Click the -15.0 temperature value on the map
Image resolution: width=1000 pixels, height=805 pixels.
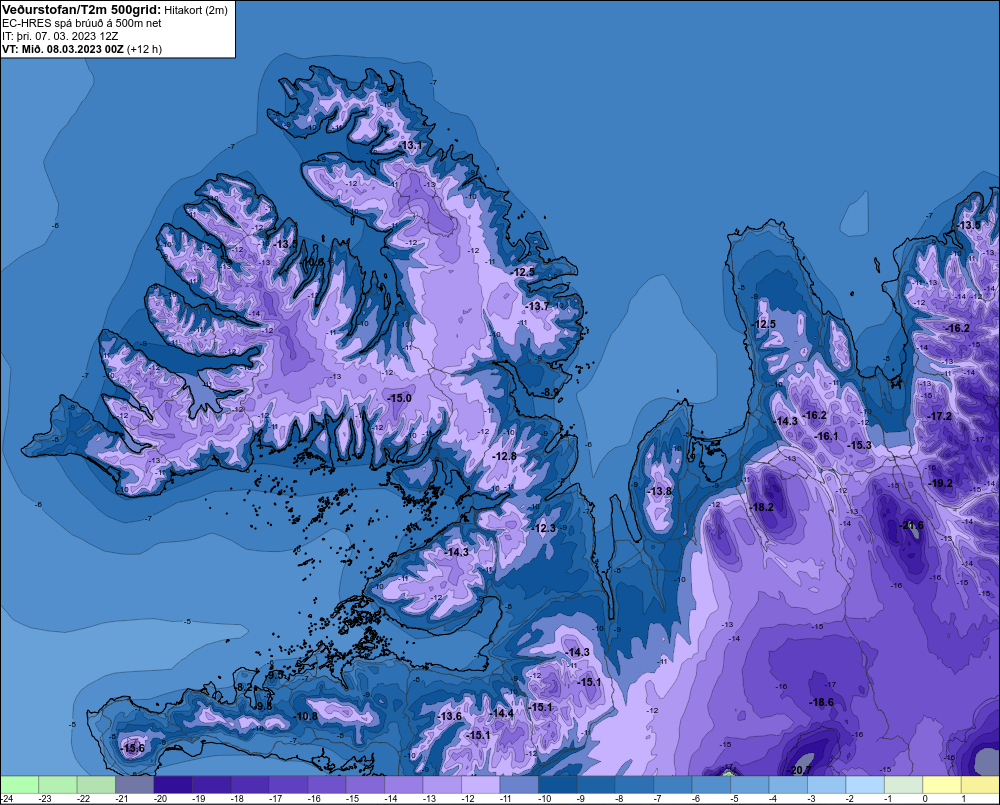click(x=400, y=398)
